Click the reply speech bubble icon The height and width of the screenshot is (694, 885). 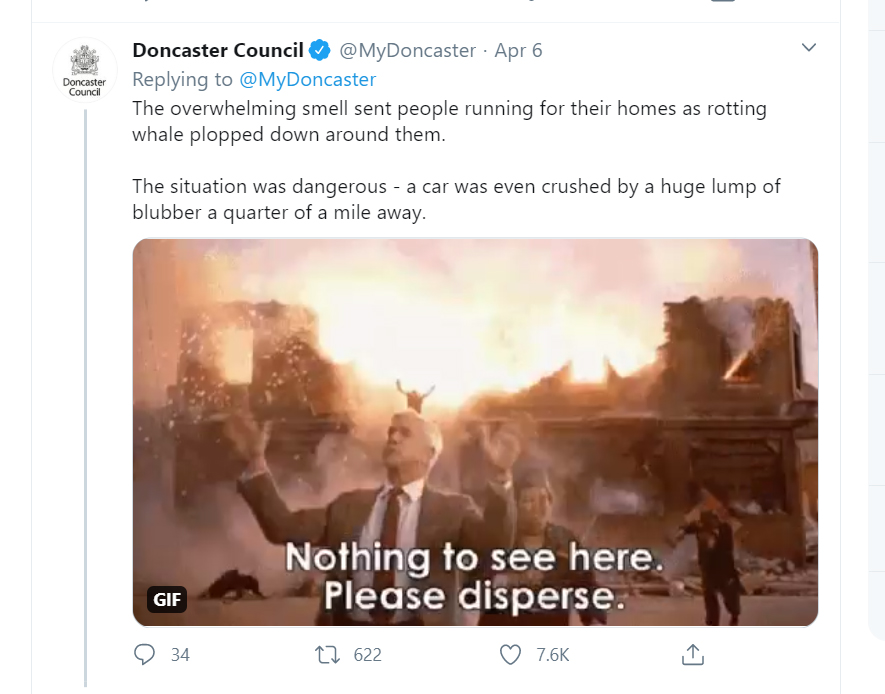144,655
